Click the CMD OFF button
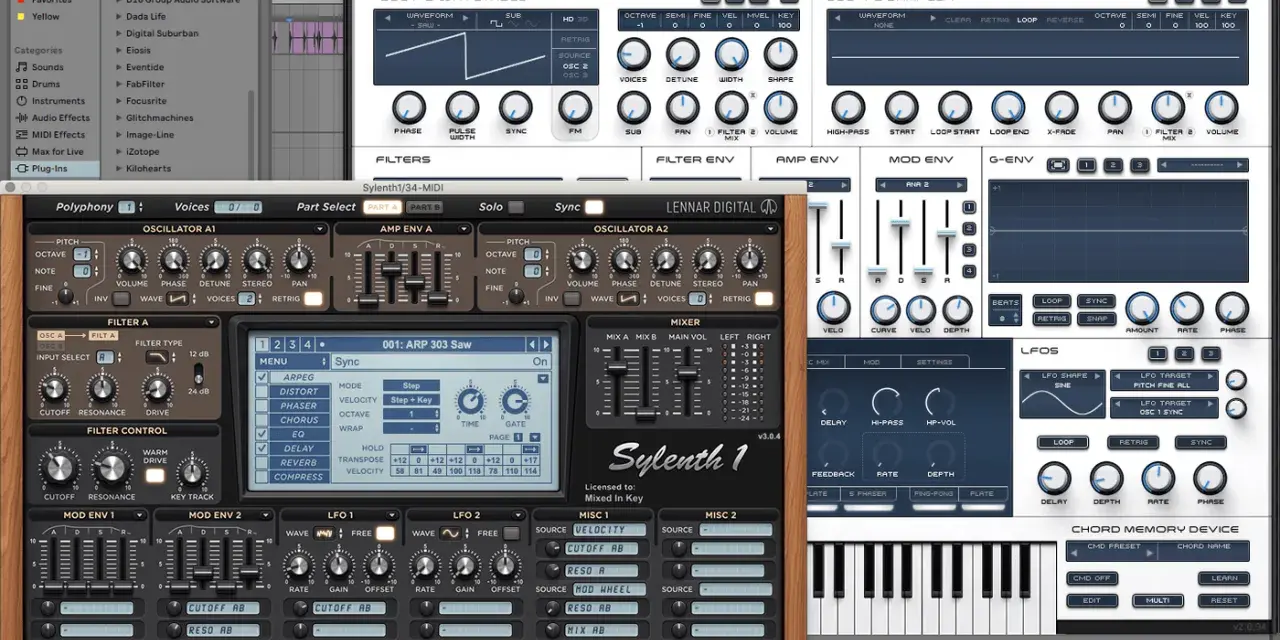 (1092, 578)
